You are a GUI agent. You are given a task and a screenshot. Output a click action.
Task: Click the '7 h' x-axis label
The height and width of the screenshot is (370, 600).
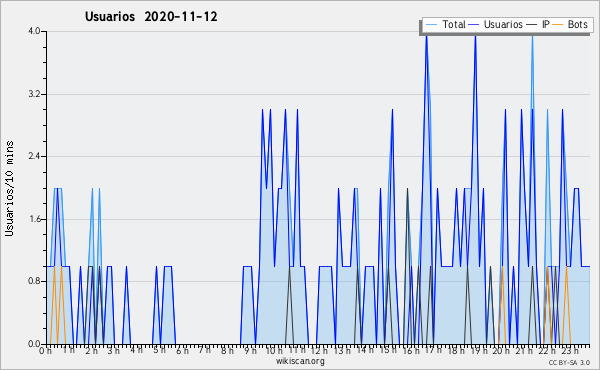(205, 350)
